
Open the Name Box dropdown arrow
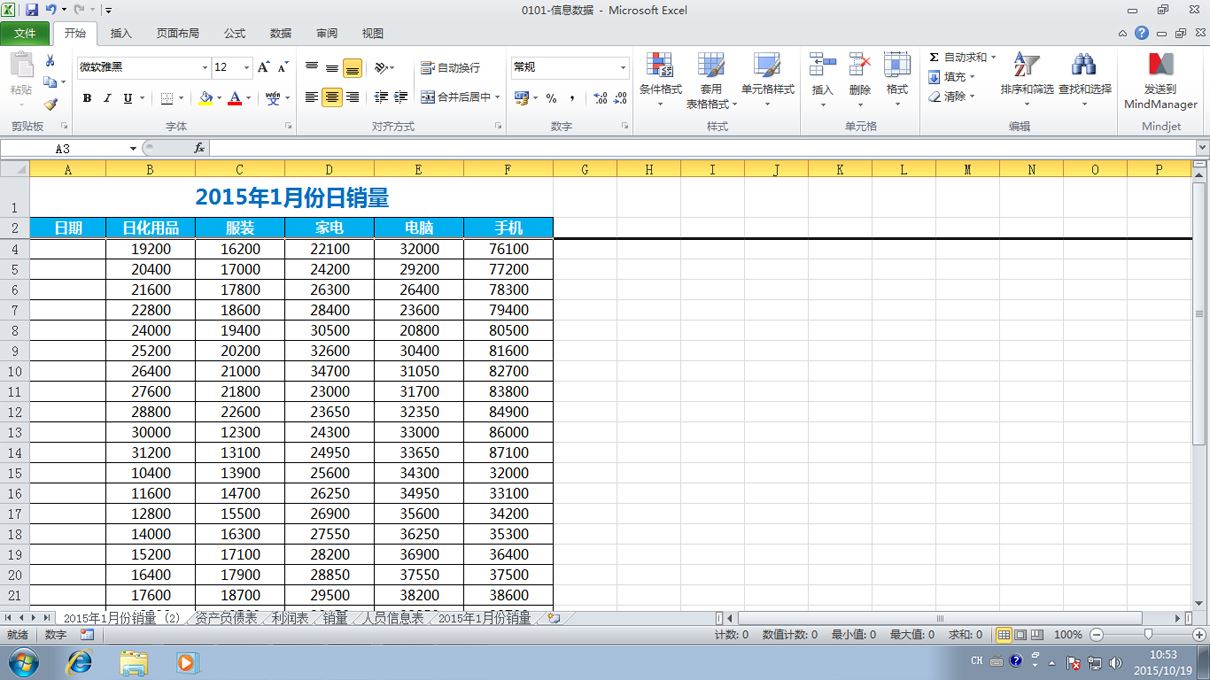(133, 148)
